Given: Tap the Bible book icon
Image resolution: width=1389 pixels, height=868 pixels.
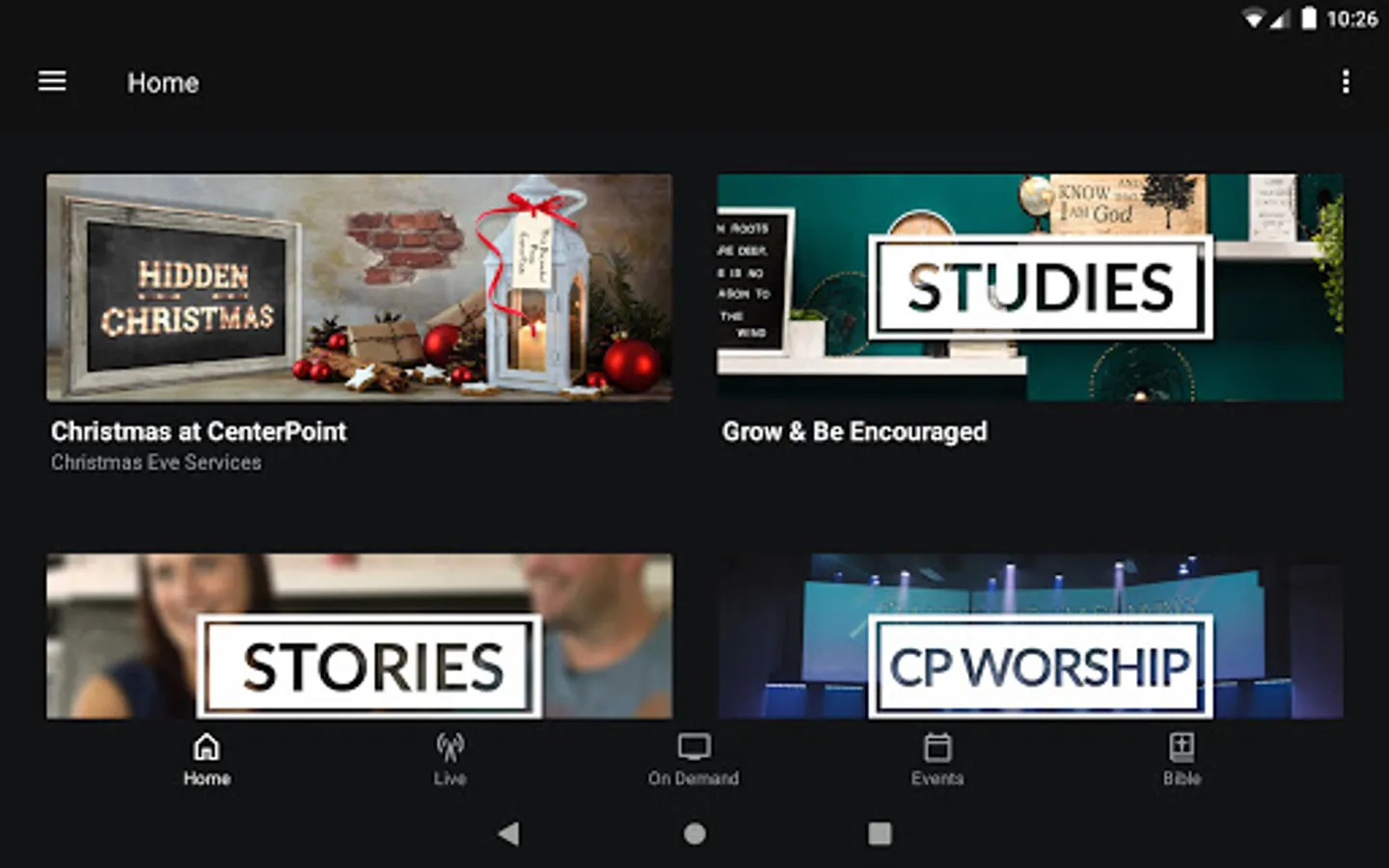Looking at the screenshot, I should pyautogui.click(x=1182, y=746).
